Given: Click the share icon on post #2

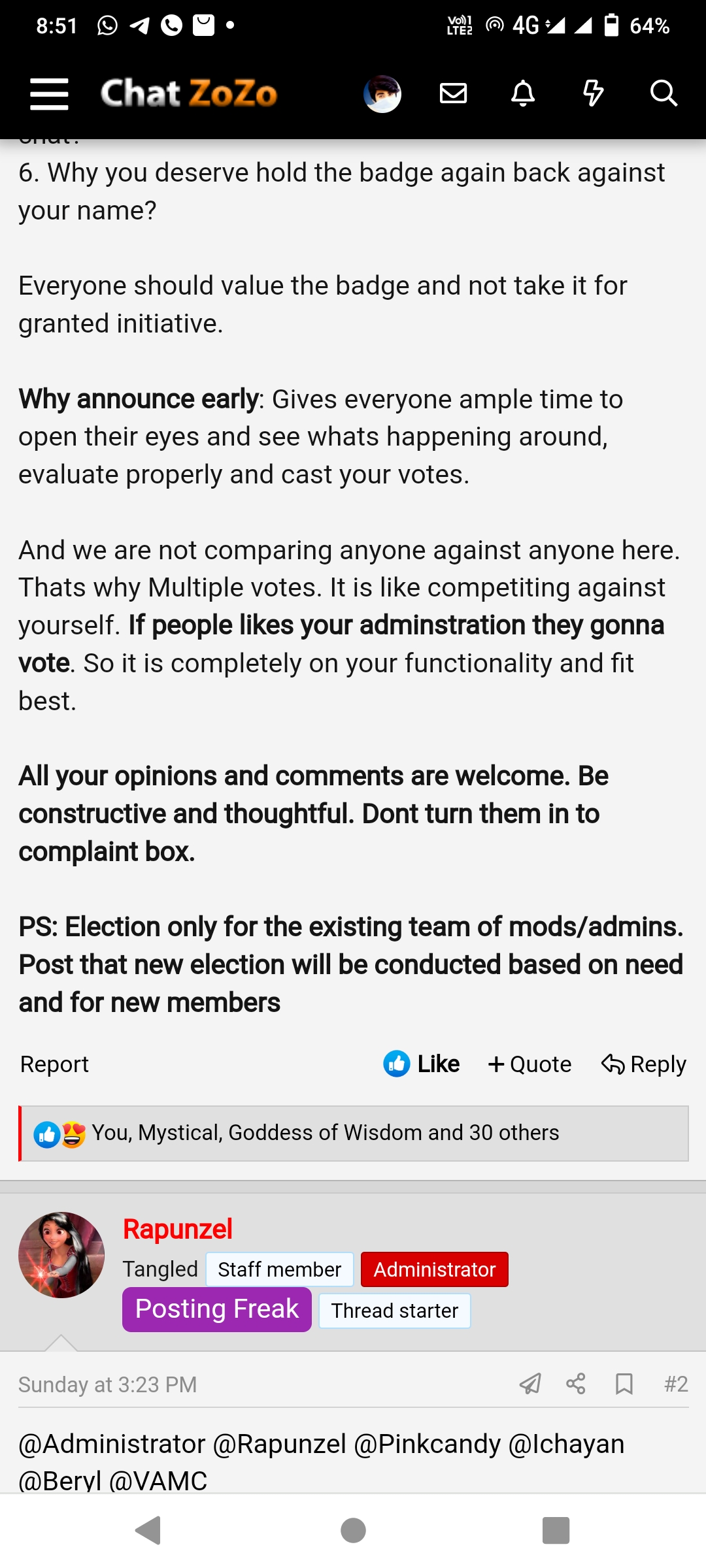Looking at the screenshot, I should (576, 1384).
